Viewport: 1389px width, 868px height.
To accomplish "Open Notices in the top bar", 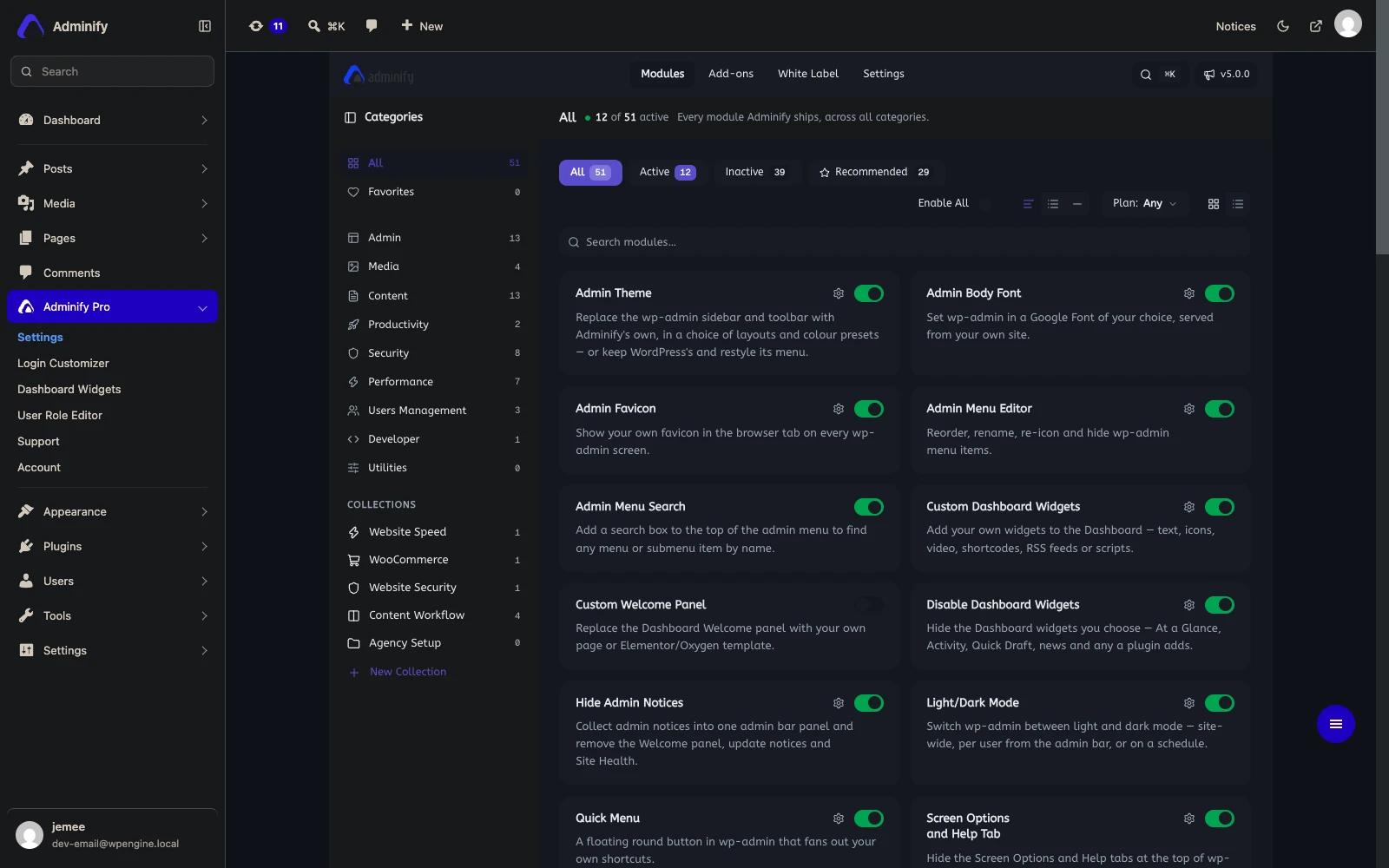I will pyautogui.click(x=1236, y=26).
